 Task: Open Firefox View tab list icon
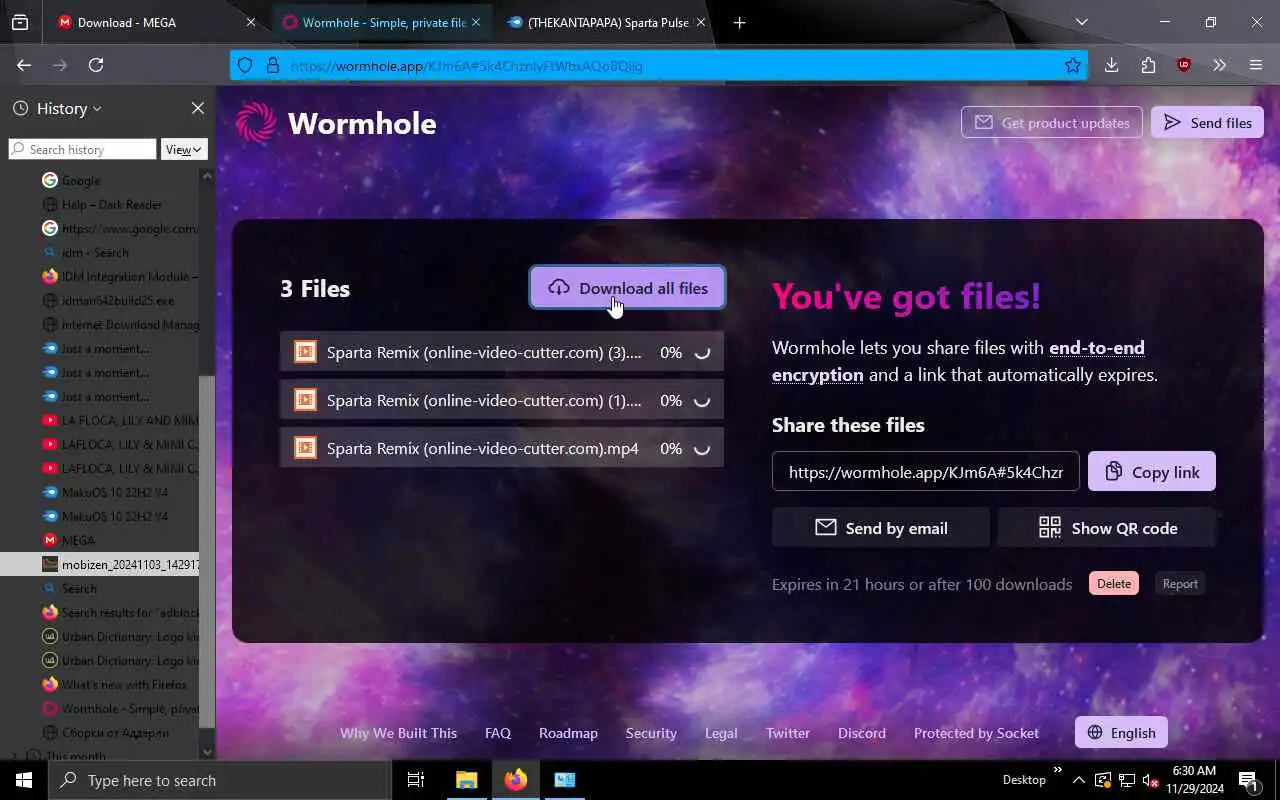coord(20,22)
